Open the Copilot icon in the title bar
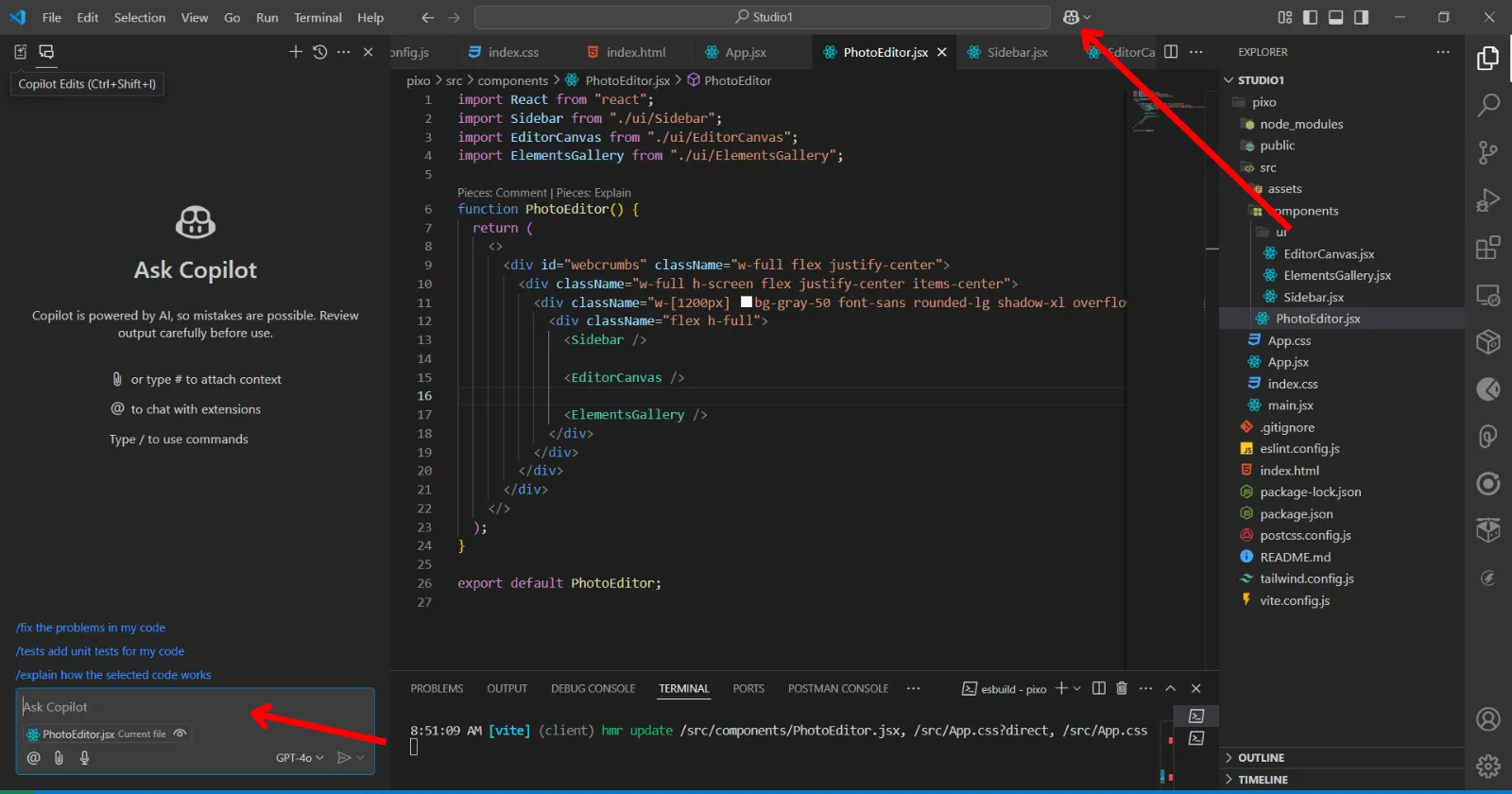 tap(1071, 17)
